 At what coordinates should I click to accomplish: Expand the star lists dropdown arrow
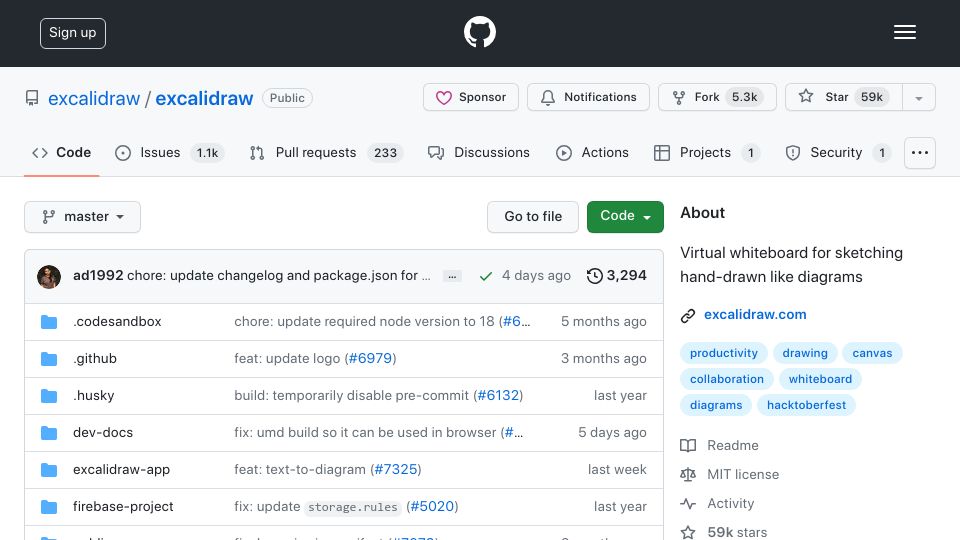[x=919, y=98]
